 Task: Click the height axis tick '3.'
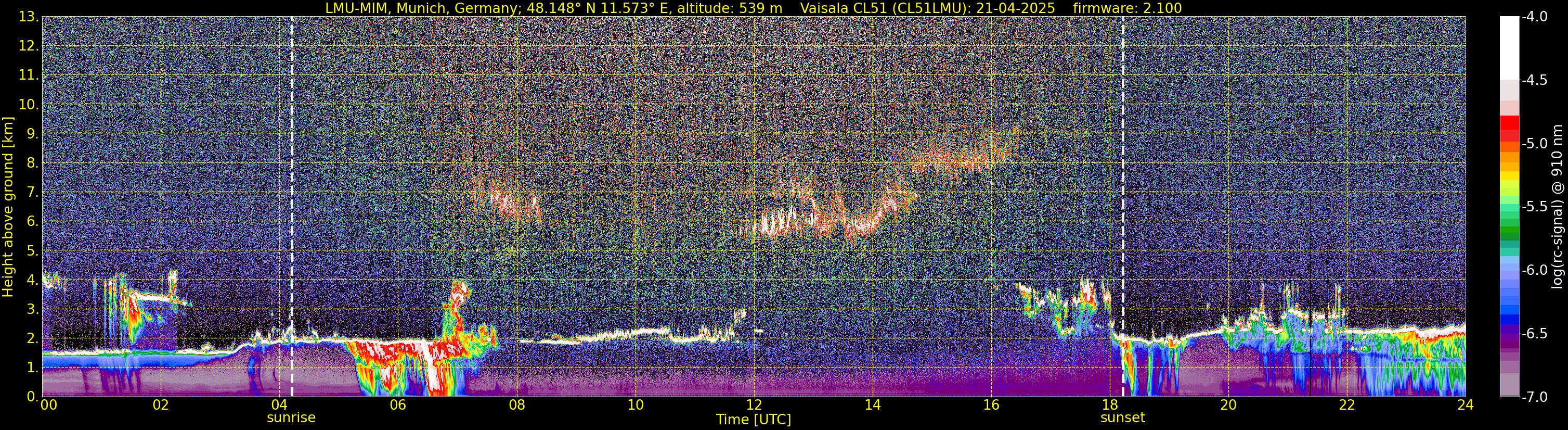click(x=33, y=309)
